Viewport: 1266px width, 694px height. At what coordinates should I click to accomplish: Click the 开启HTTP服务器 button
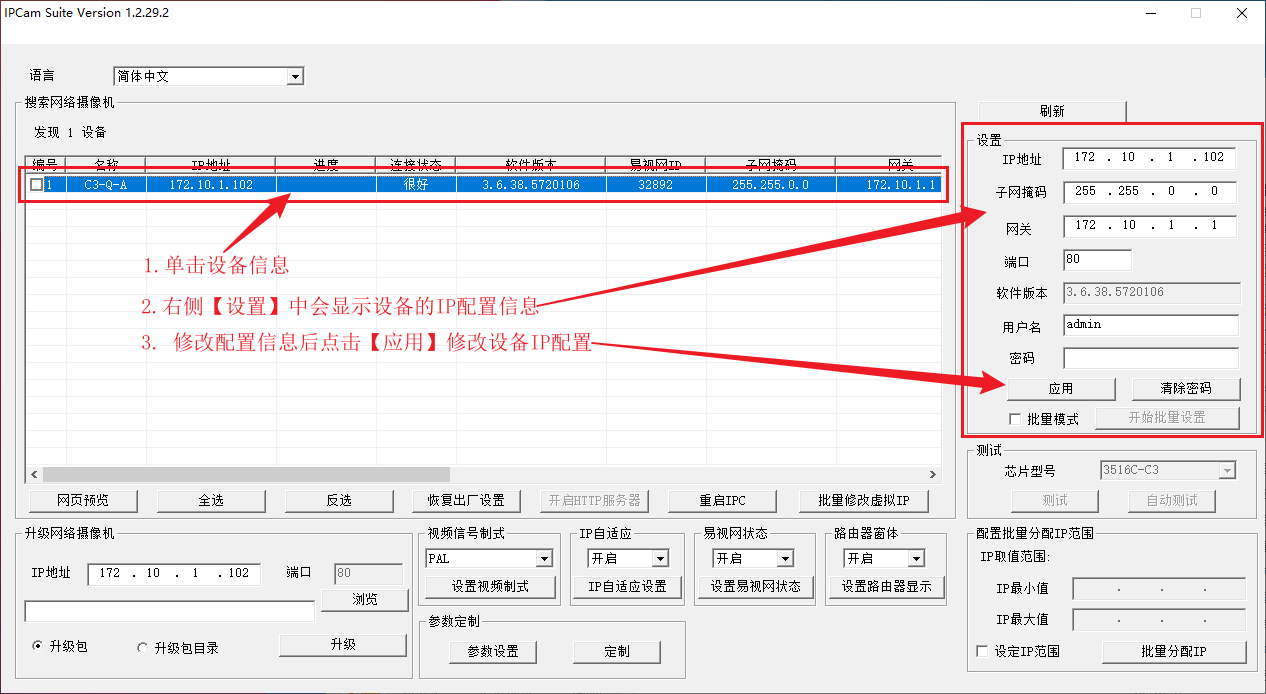[x=594, y=500]
